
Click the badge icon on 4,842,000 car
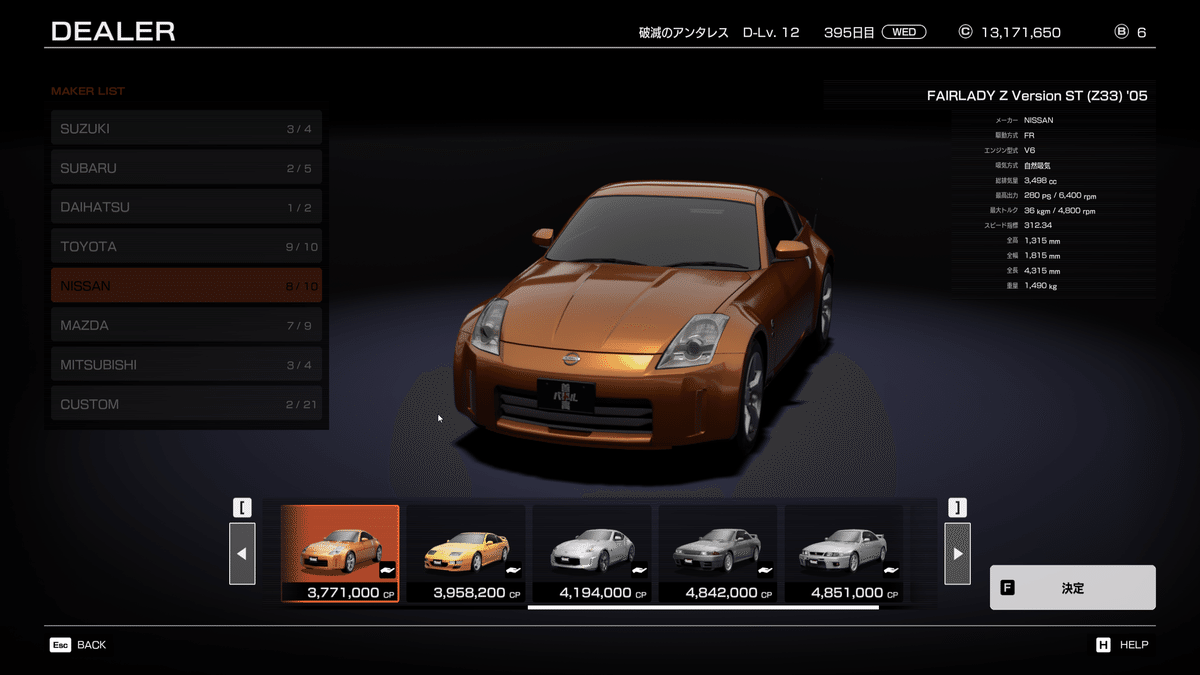[766, 570]
